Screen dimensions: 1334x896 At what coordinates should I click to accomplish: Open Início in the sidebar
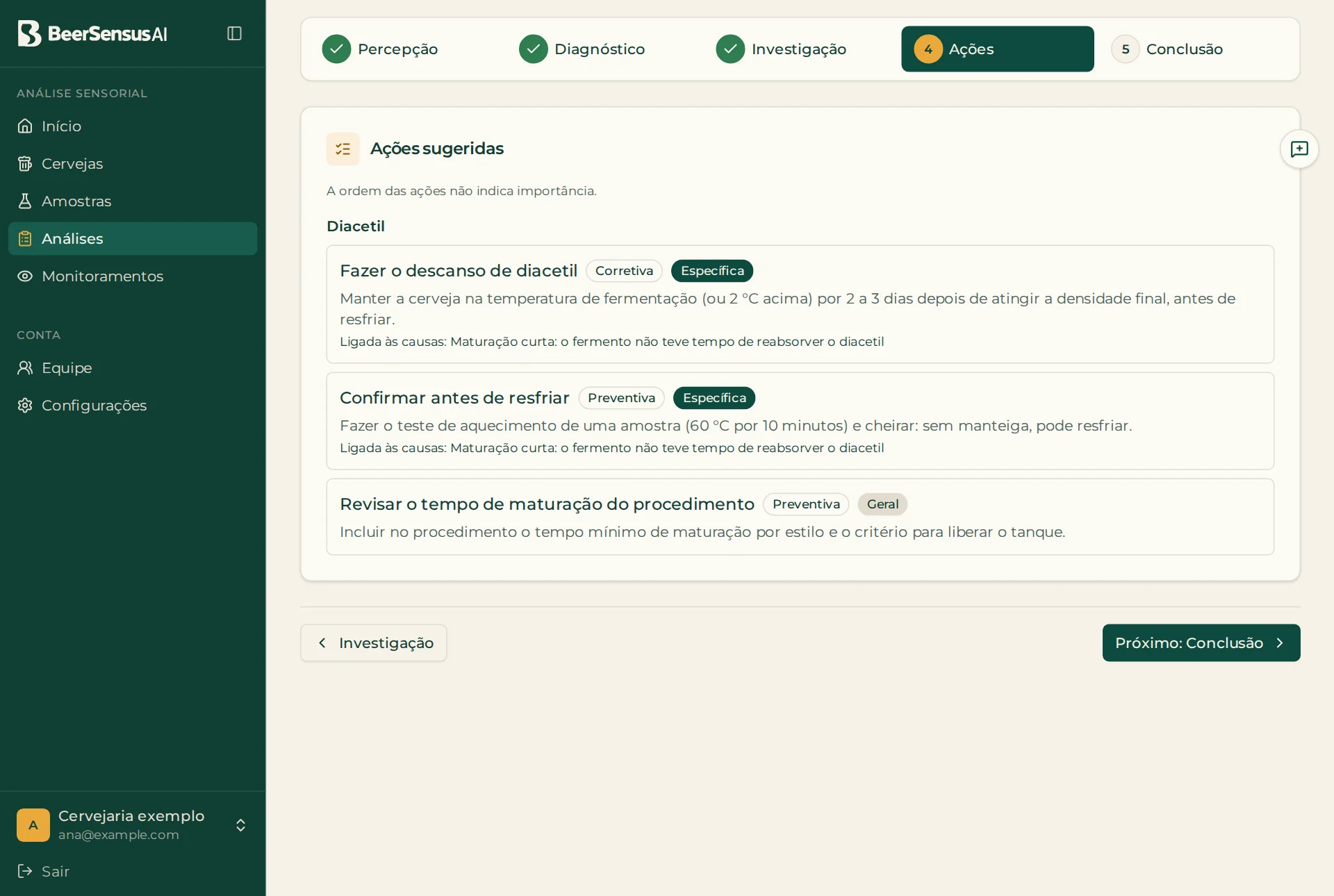click(133, 126)
